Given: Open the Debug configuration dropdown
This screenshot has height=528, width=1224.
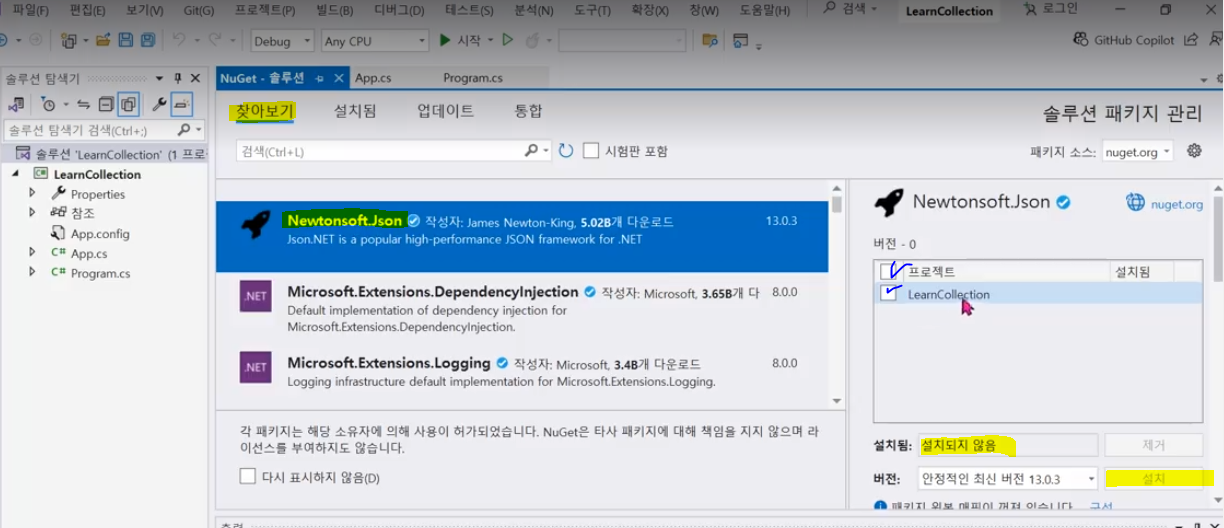Looking at the screenshot, I should coord(282,41).
